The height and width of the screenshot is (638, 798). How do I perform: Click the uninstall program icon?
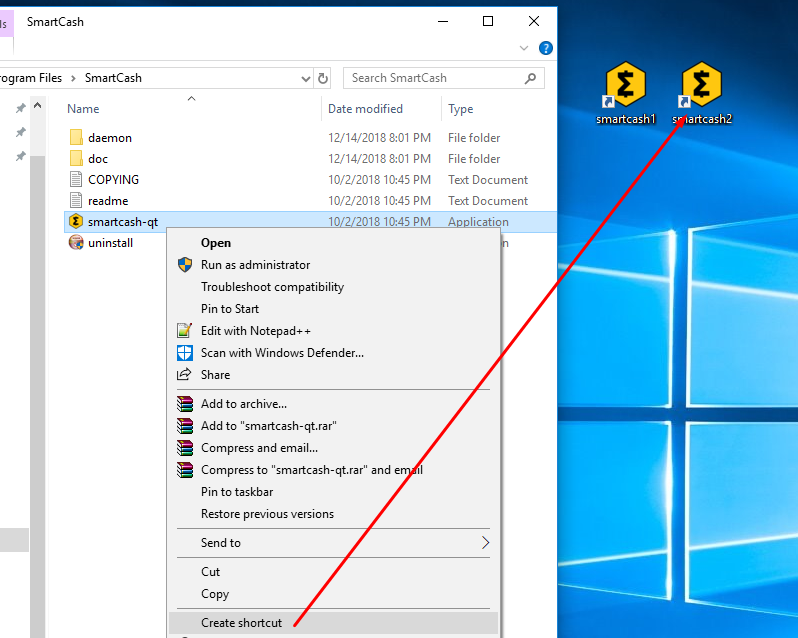click(76, 242)
